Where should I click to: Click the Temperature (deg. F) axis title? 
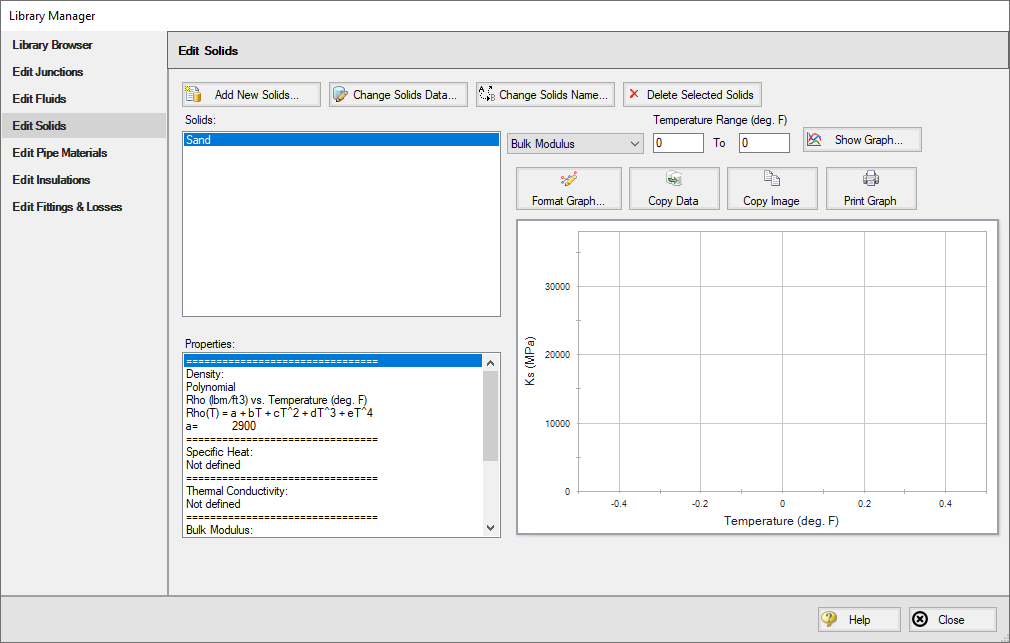point(781,521)
